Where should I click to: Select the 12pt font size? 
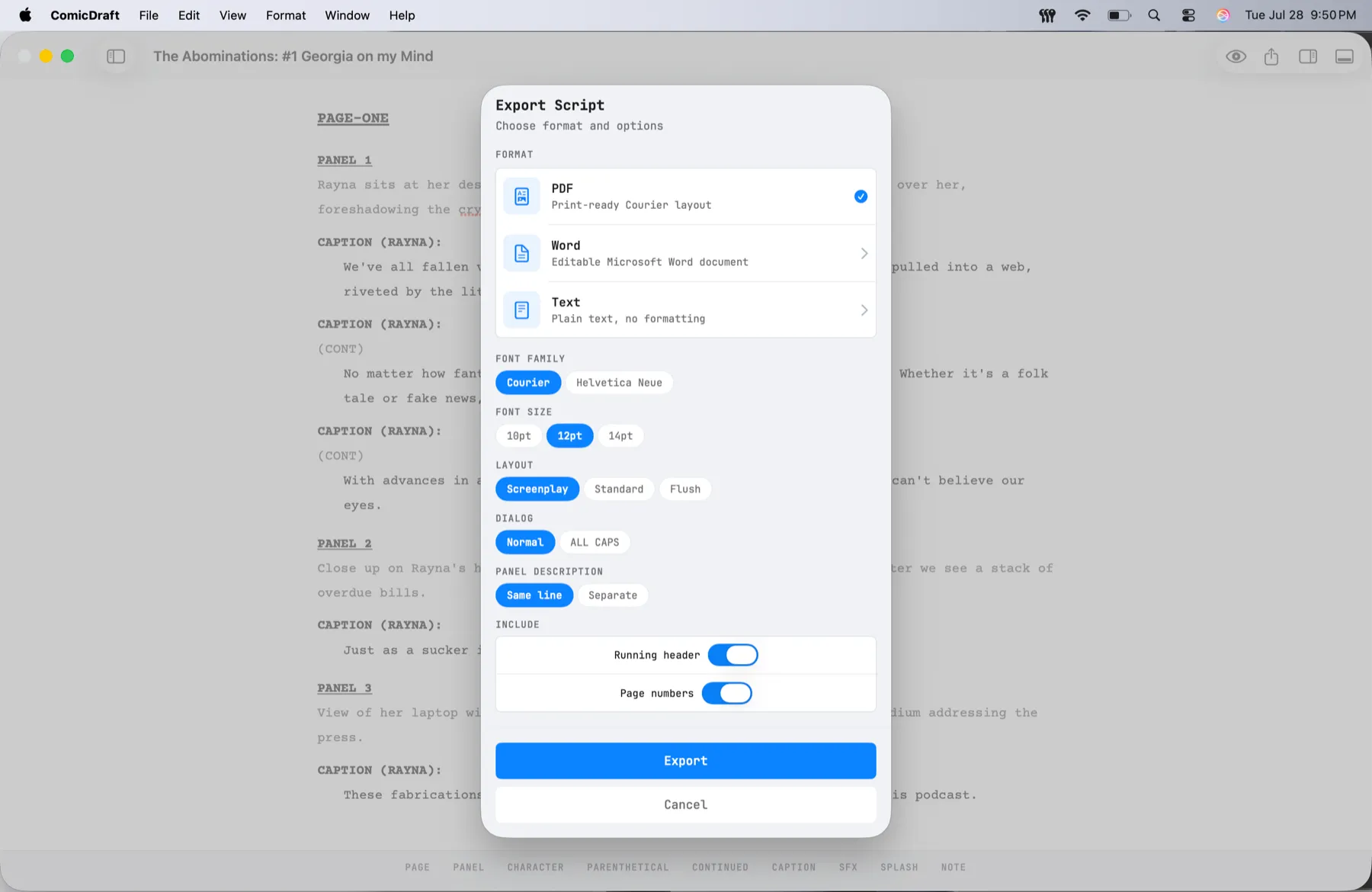click(x=570, y=436)
